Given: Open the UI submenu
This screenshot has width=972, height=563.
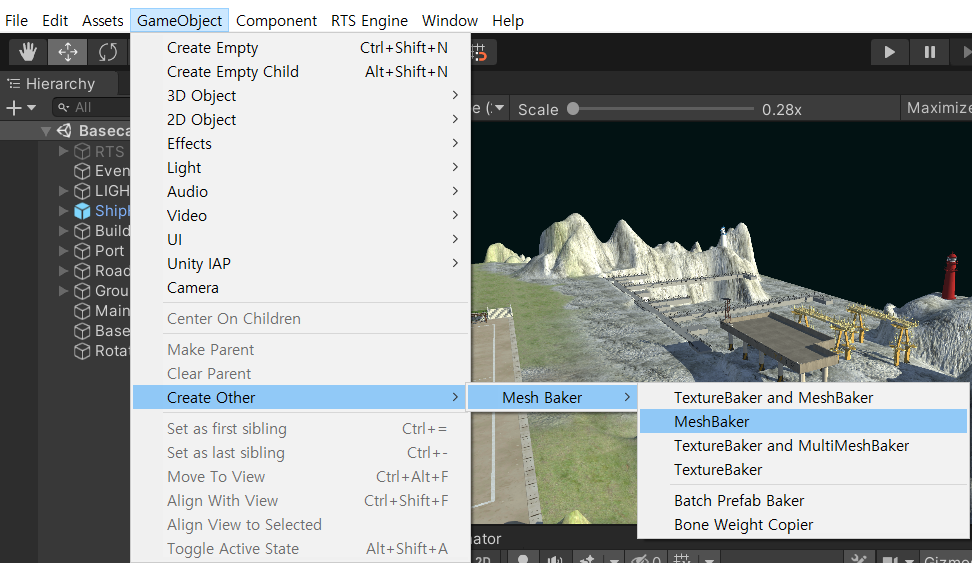Looking at the screenshot, I should pyautogui.click(x=301, y=239).
